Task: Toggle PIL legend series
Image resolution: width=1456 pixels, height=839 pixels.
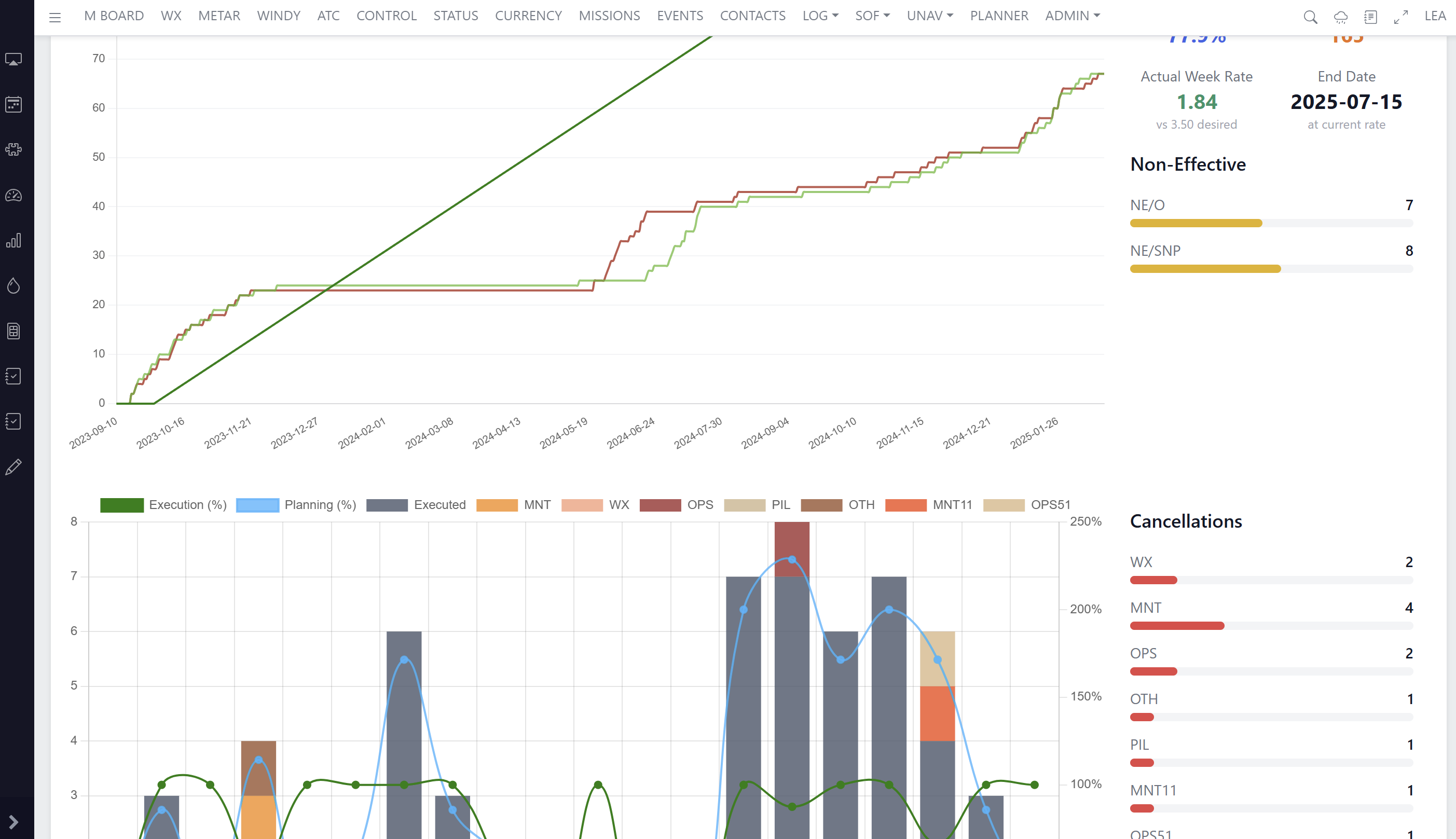Action: point(757,505)
